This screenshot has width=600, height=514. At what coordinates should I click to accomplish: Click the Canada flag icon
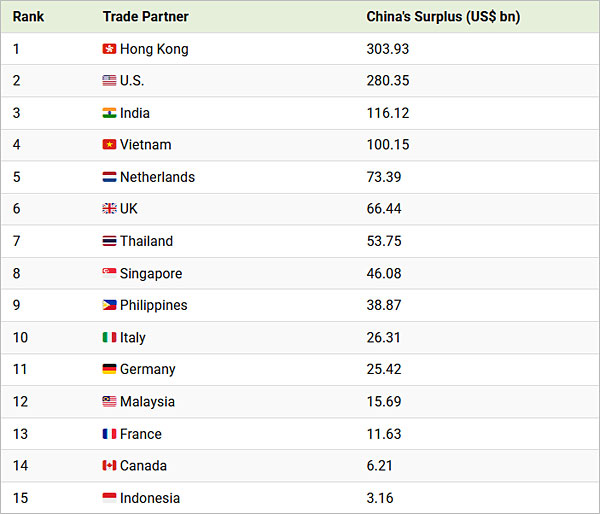(109, 466)
